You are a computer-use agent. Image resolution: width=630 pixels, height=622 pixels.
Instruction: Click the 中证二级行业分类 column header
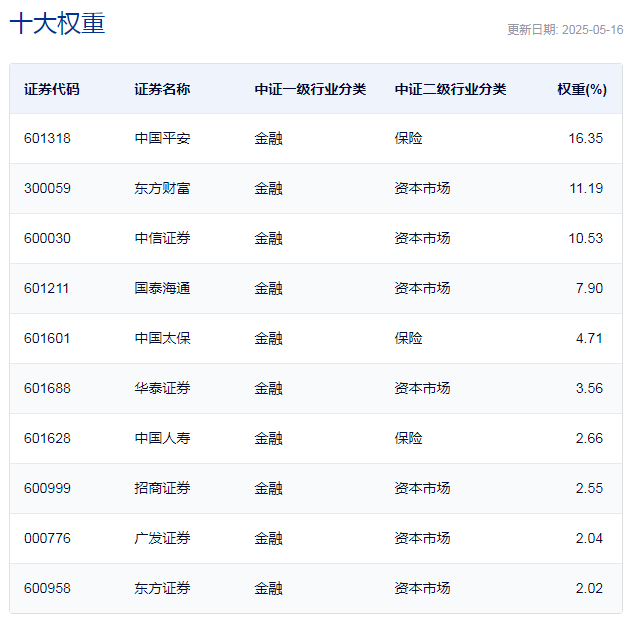click(450, 89)
